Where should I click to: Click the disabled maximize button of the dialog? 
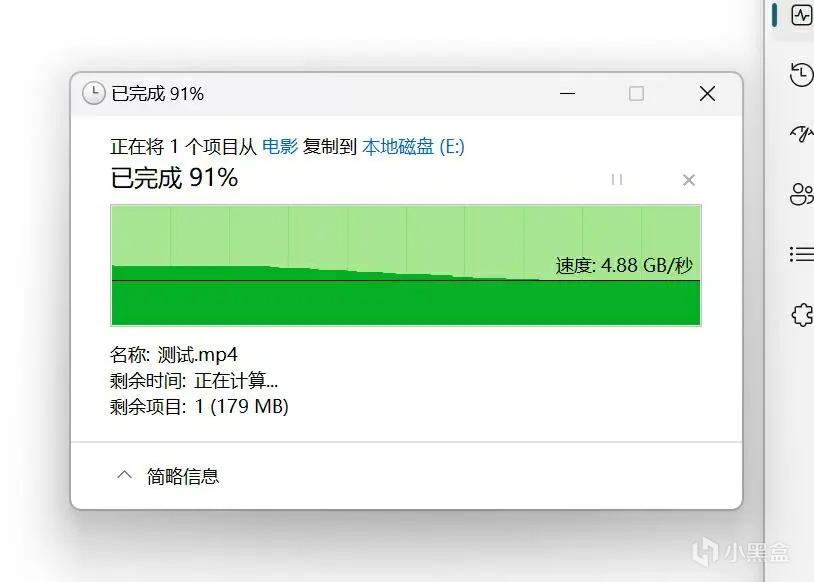(x=636, y=94)
